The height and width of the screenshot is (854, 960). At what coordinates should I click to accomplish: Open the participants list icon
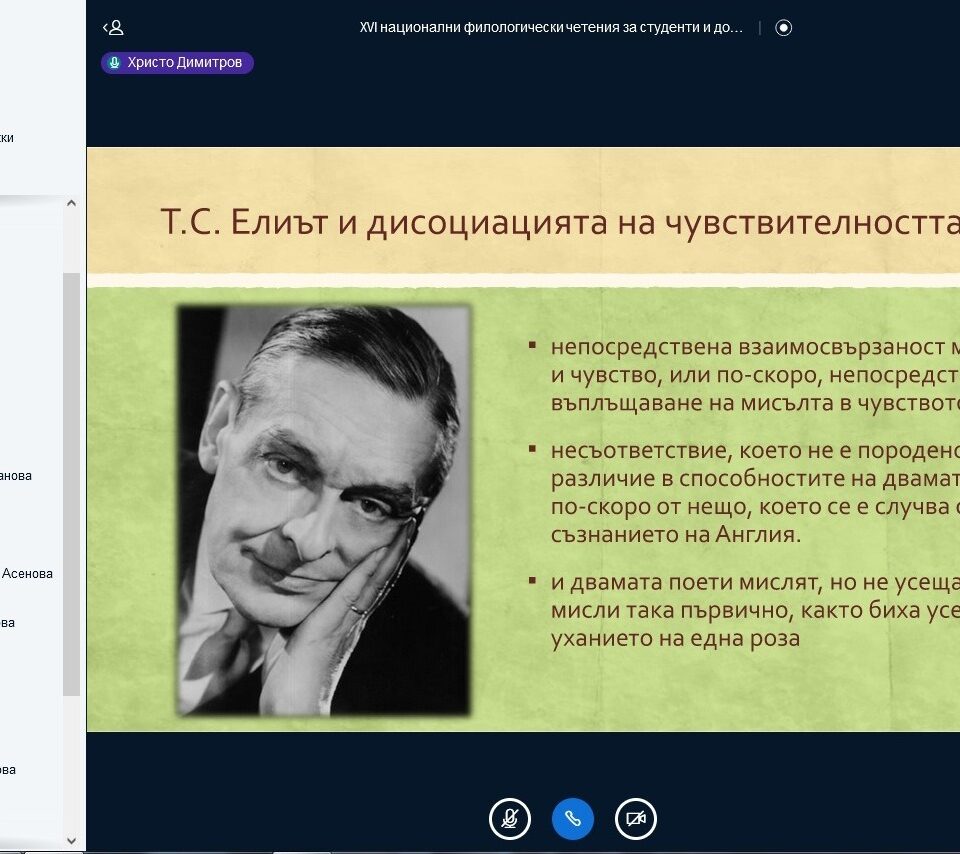coord(113,28)
